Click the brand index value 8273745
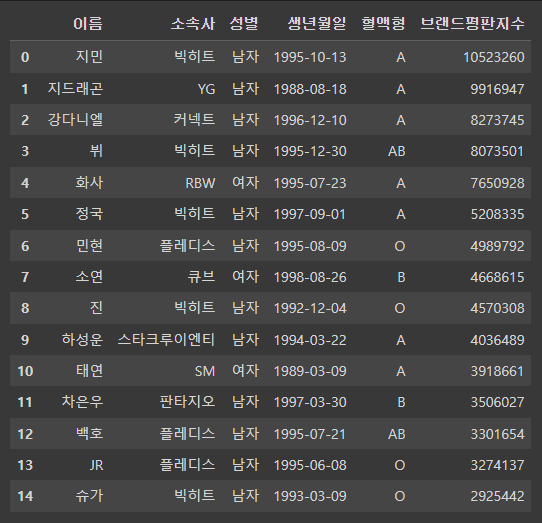The image size is (542, 523). [x=497, y=121]
